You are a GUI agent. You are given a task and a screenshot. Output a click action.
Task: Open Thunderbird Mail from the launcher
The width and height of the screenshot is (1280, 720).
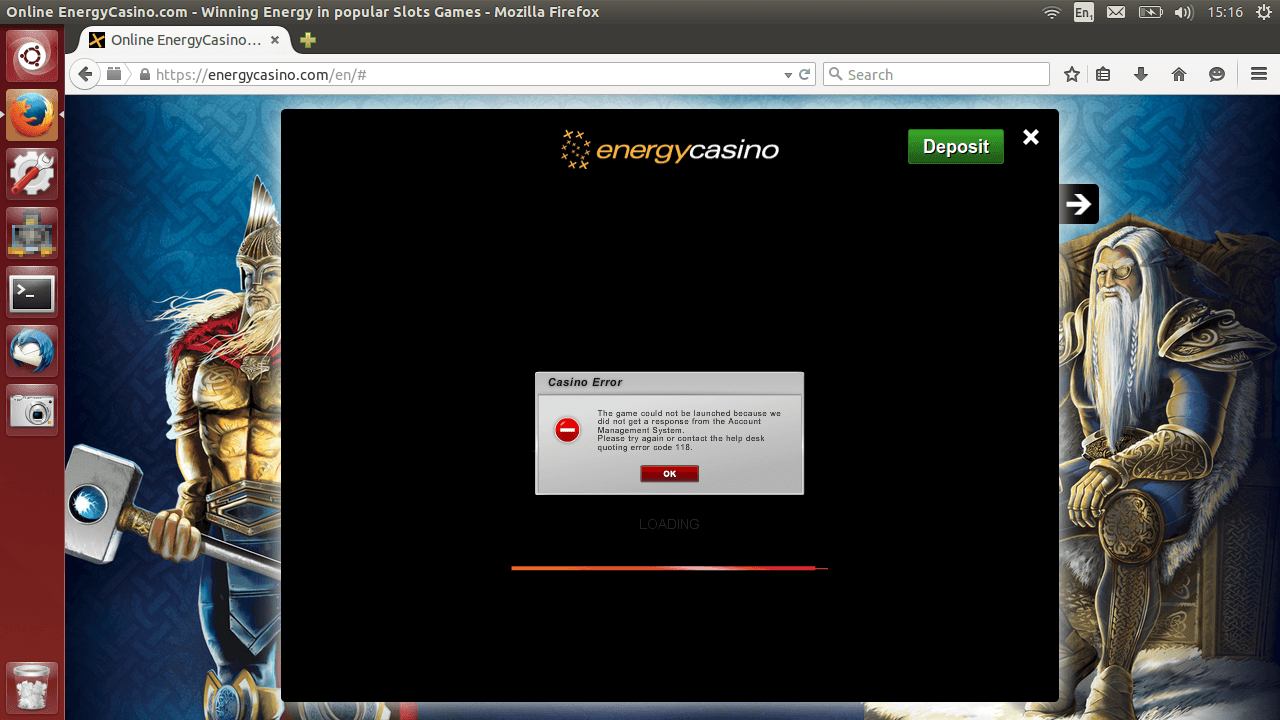32,352
